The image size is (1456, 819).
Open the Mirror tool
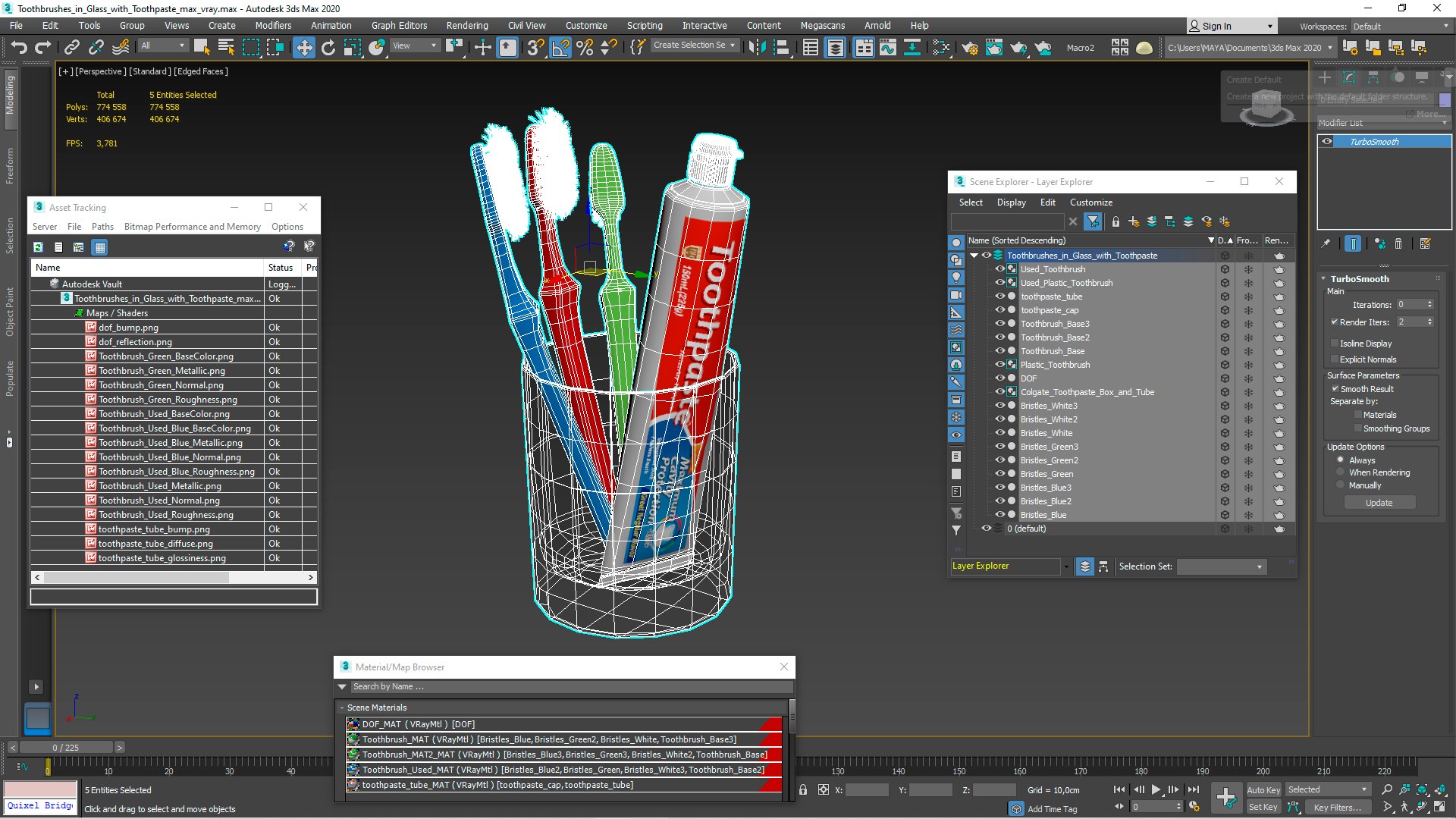pos(756,48)
